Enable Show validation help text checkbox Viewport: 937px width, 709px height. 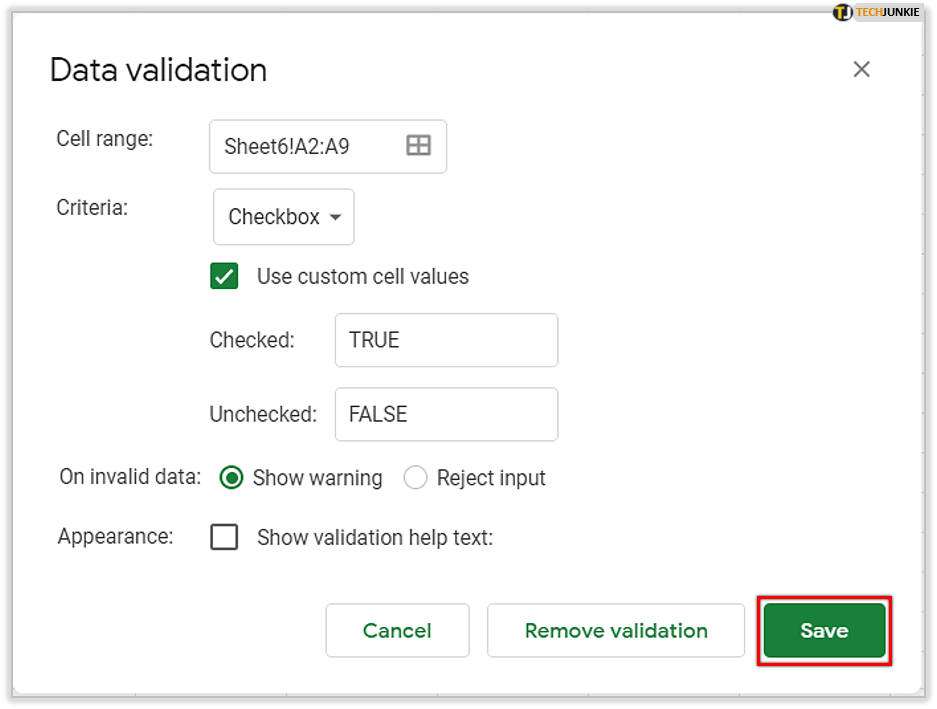tap(224, 538)
